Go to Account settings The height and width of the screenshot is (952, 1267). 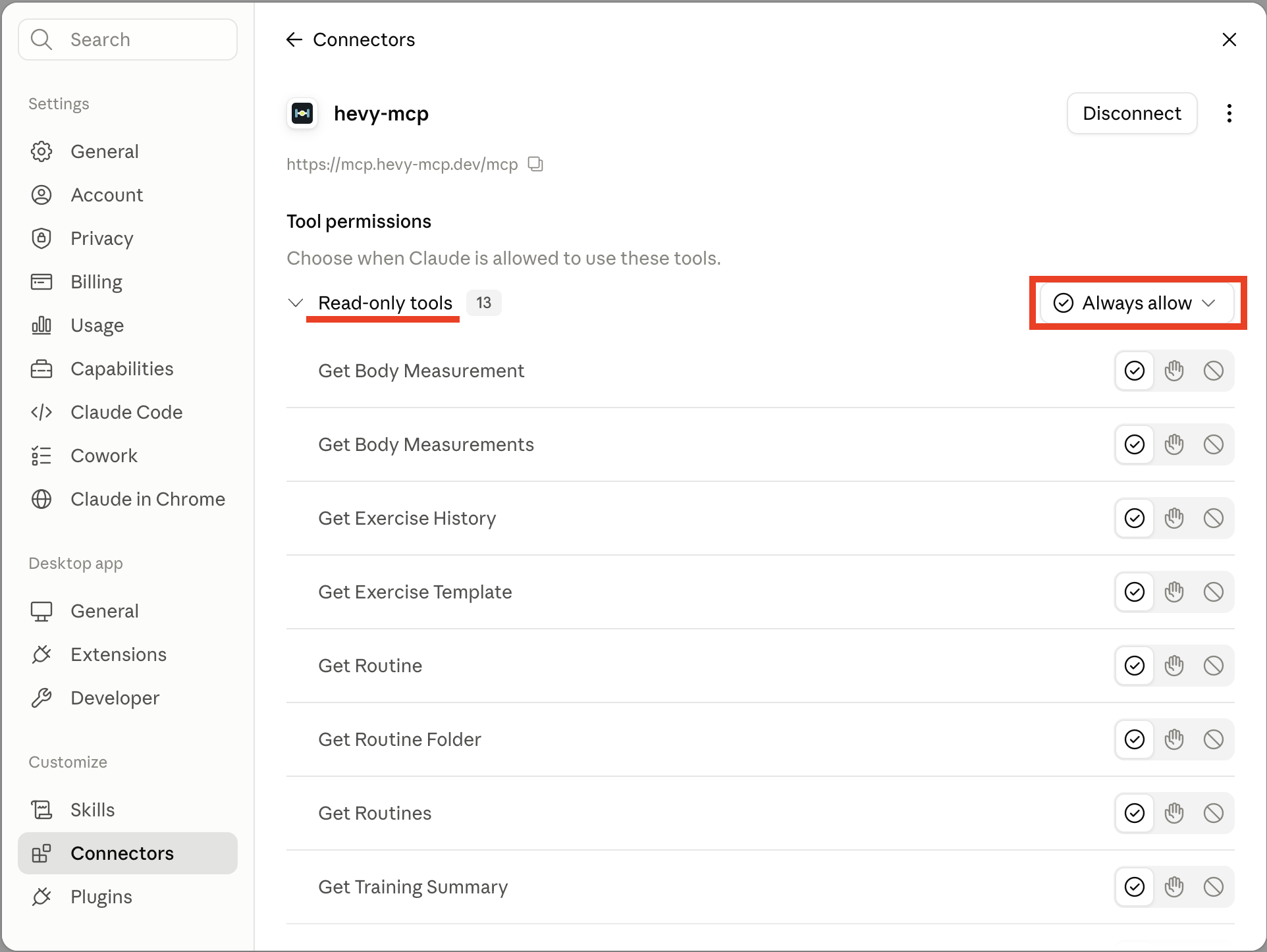[x=128, y=195]
